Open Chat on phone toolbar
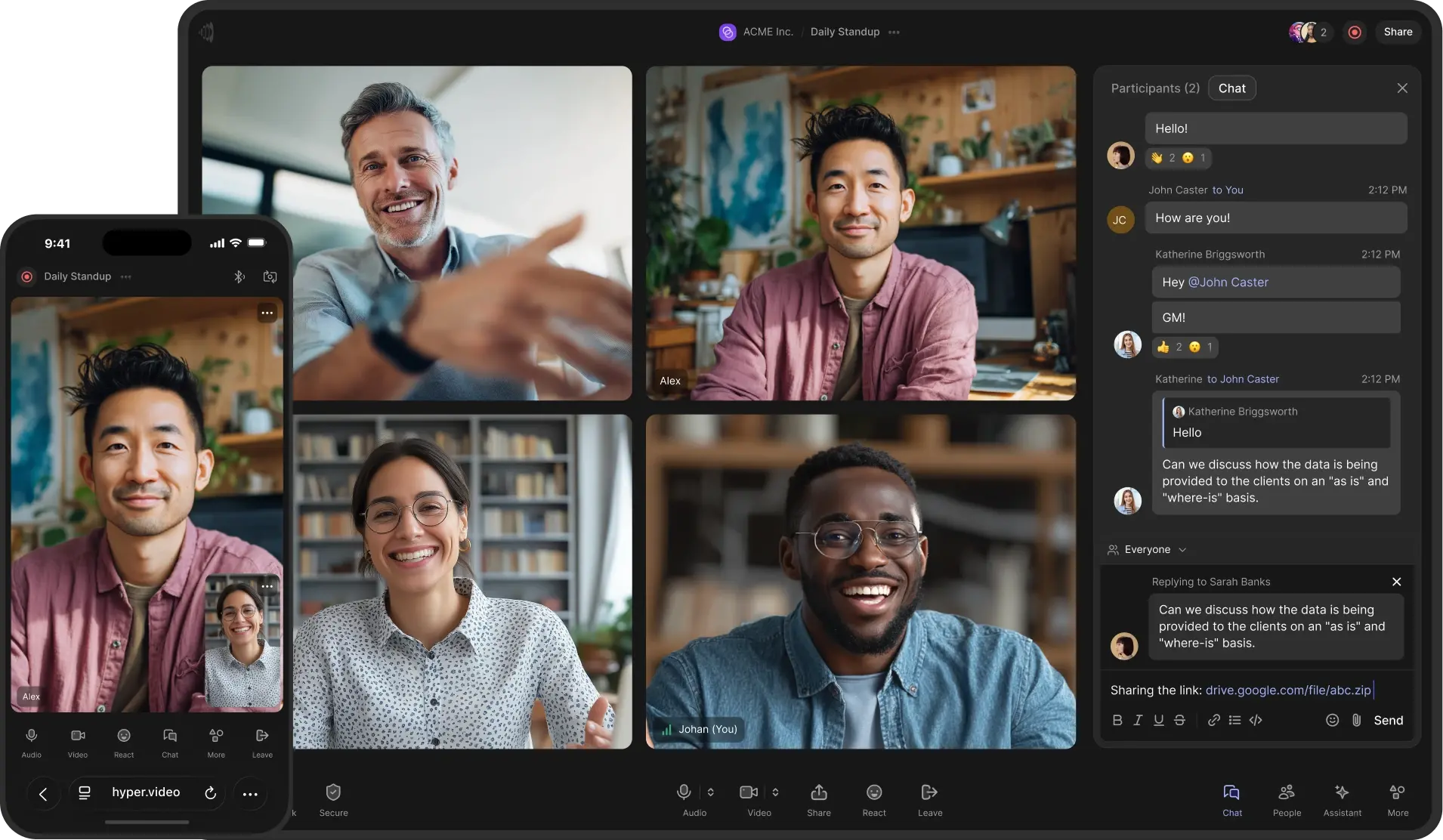 click(x=170, y=743)
